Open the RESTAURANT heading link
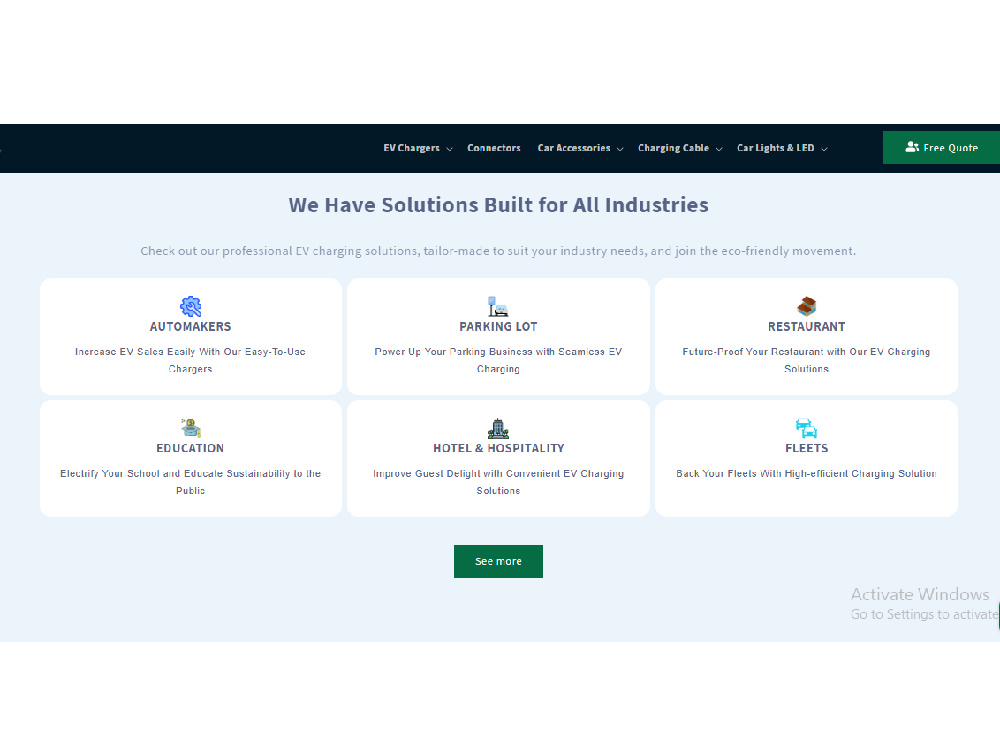 807,327
